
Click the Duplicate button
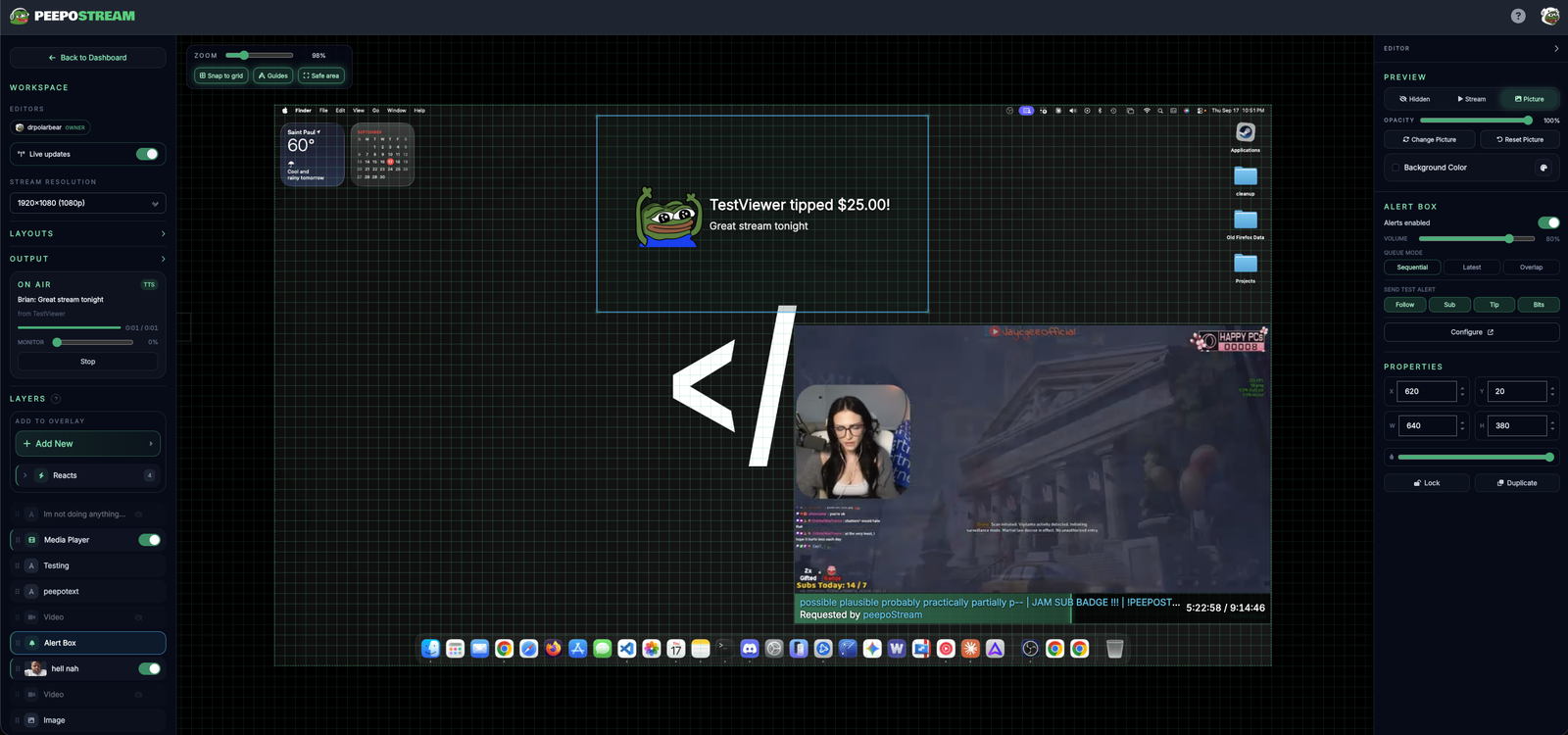click(x=1517, y=483)
